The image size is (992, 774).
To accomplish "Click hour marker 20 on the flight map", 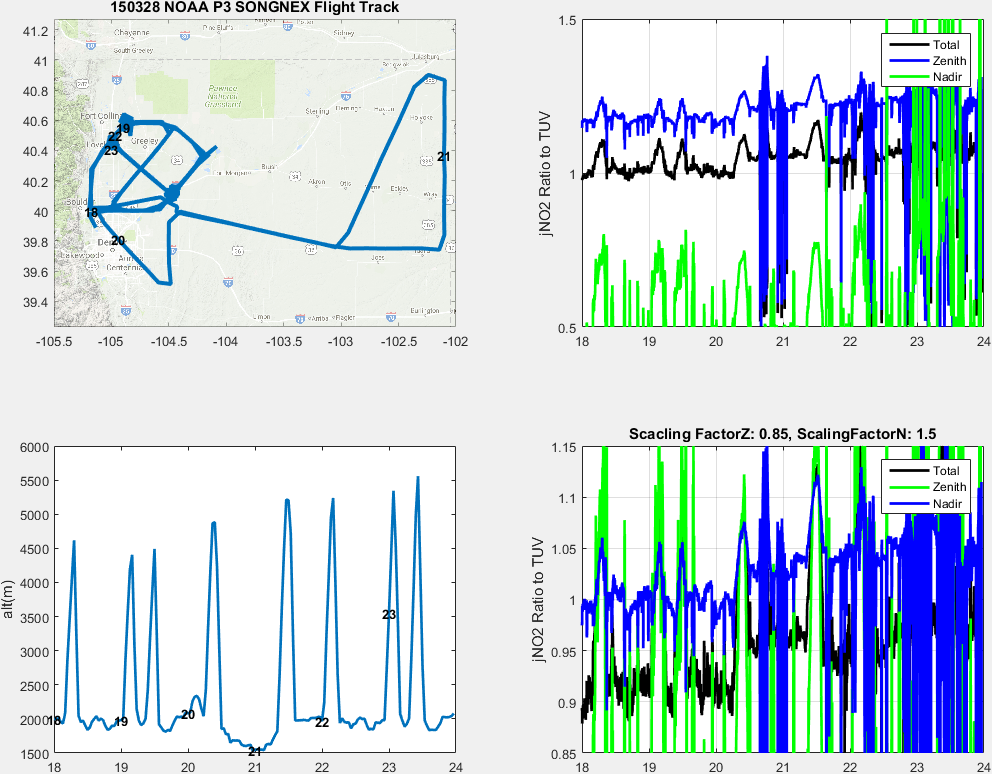I will point(117,241).
